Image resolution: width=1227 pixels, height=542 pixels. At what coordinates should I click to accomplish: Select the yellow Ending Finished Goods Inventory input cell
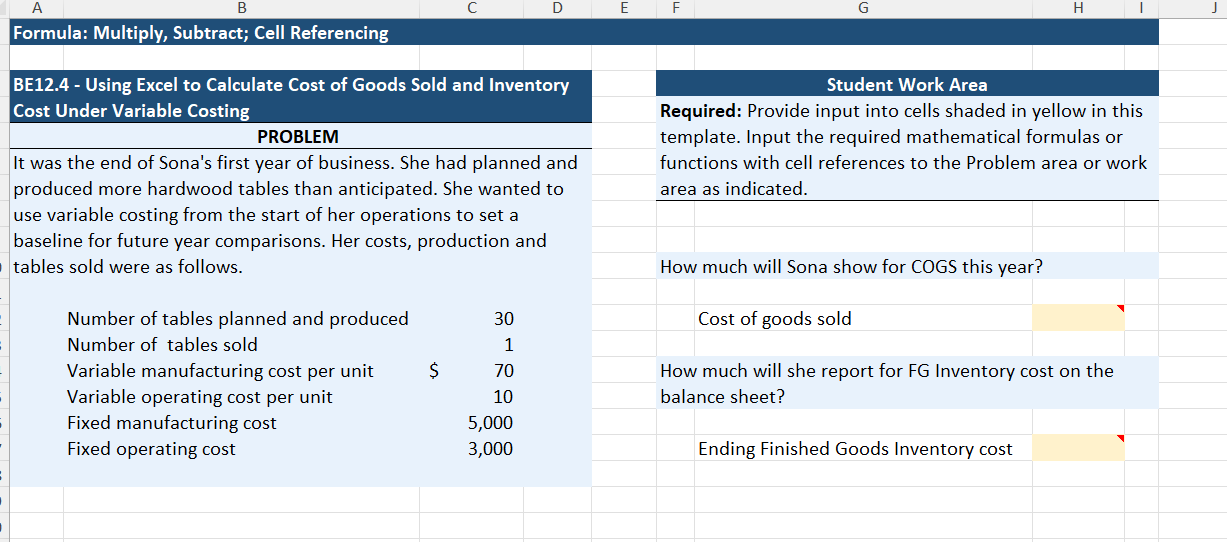coord(1078,448)
